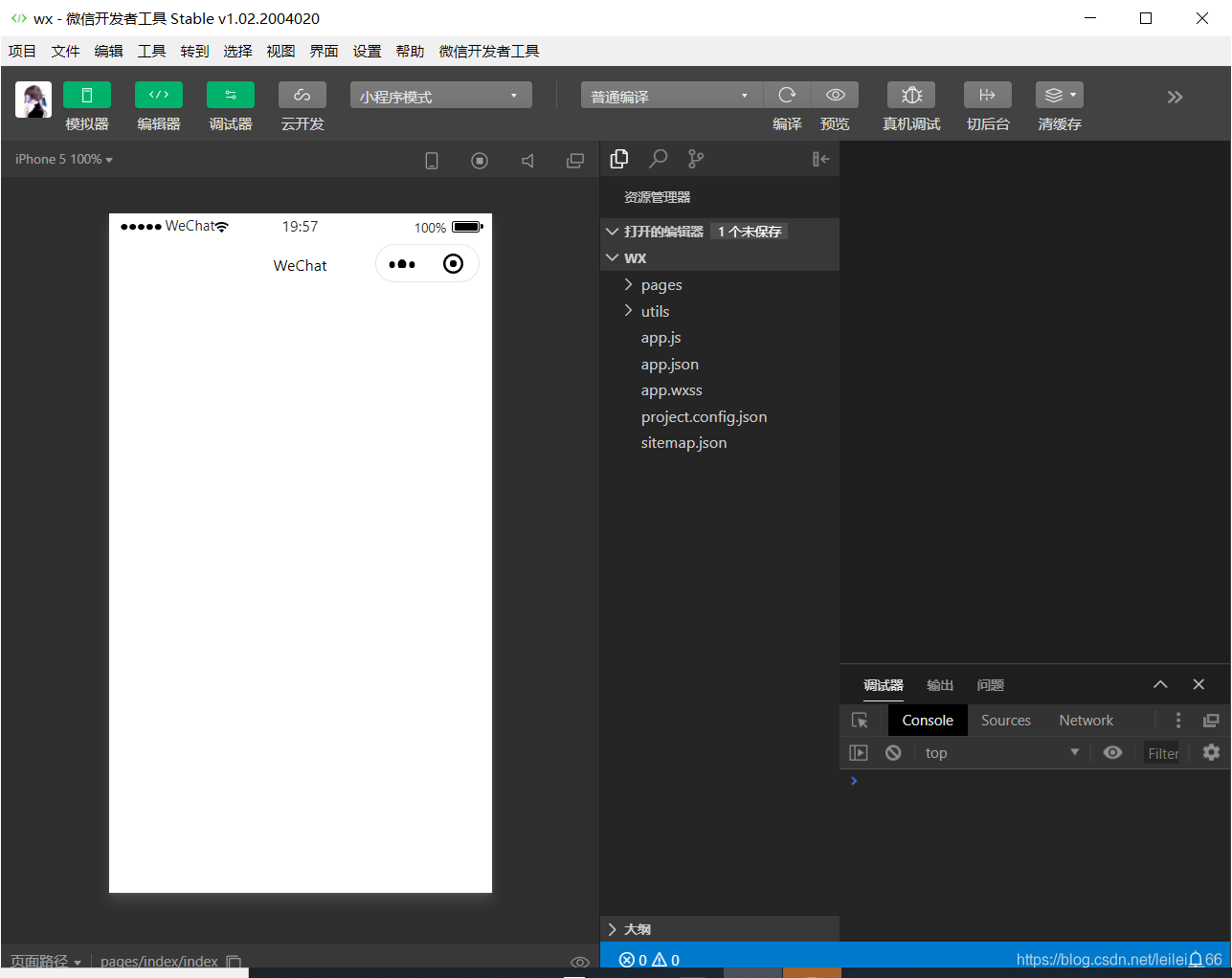Viewport: 1232px width, 978px height.
Task: Maximize debugger panel with up chevron
Action: tap(1160, 684)
